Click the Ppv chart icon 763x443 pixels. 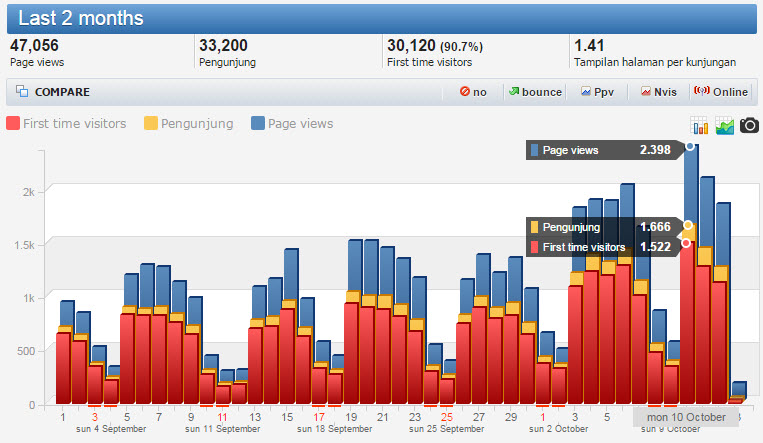pos(586,91)
